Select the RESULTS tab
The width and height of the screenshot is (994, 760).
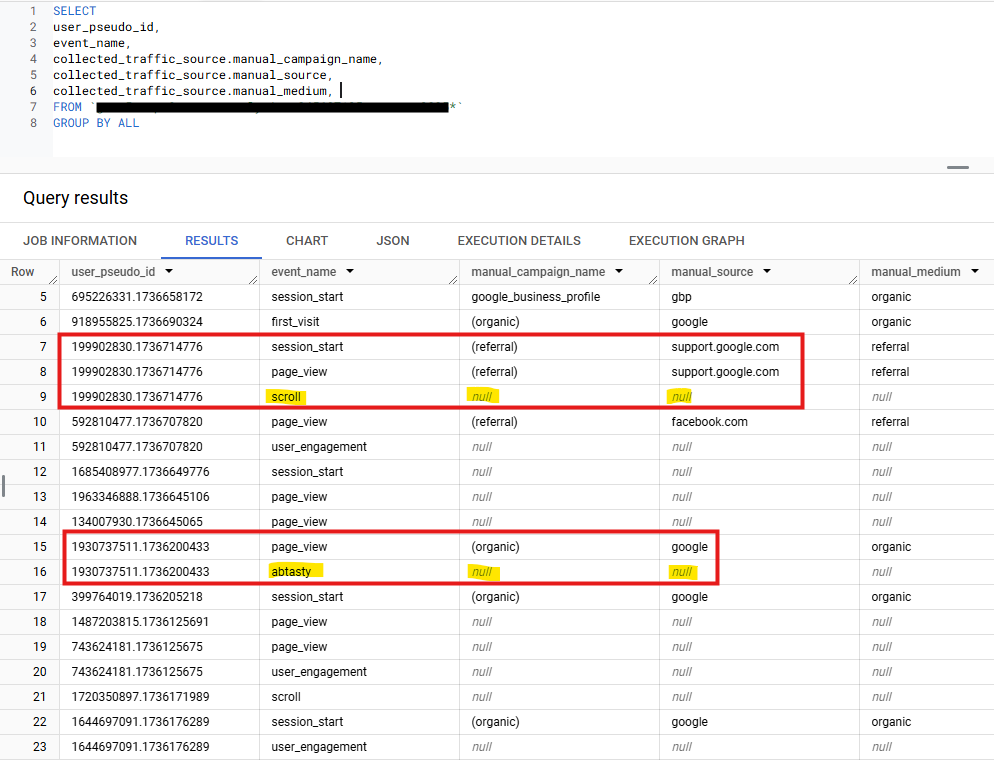point(211,241)
